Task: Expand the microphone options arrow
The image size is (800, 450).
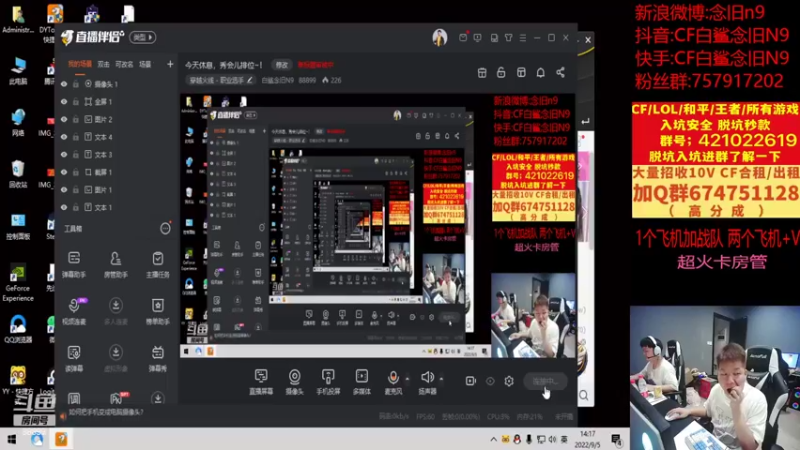Action: click(407, 379)
